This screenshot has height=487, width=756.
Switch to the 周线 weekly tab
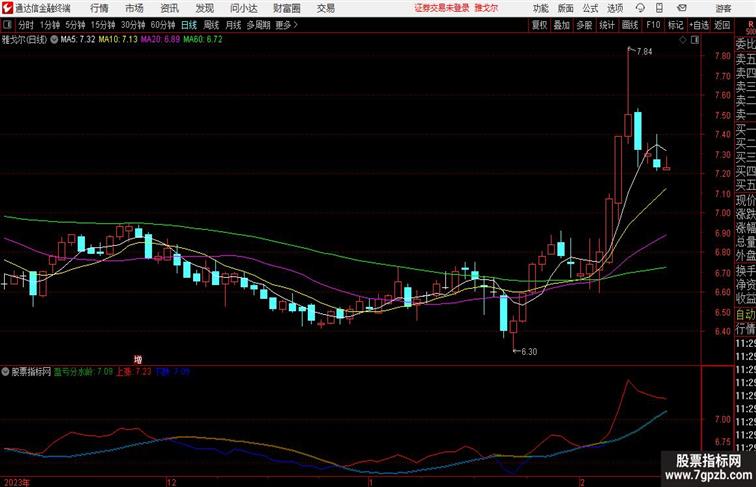click(211, 25)
